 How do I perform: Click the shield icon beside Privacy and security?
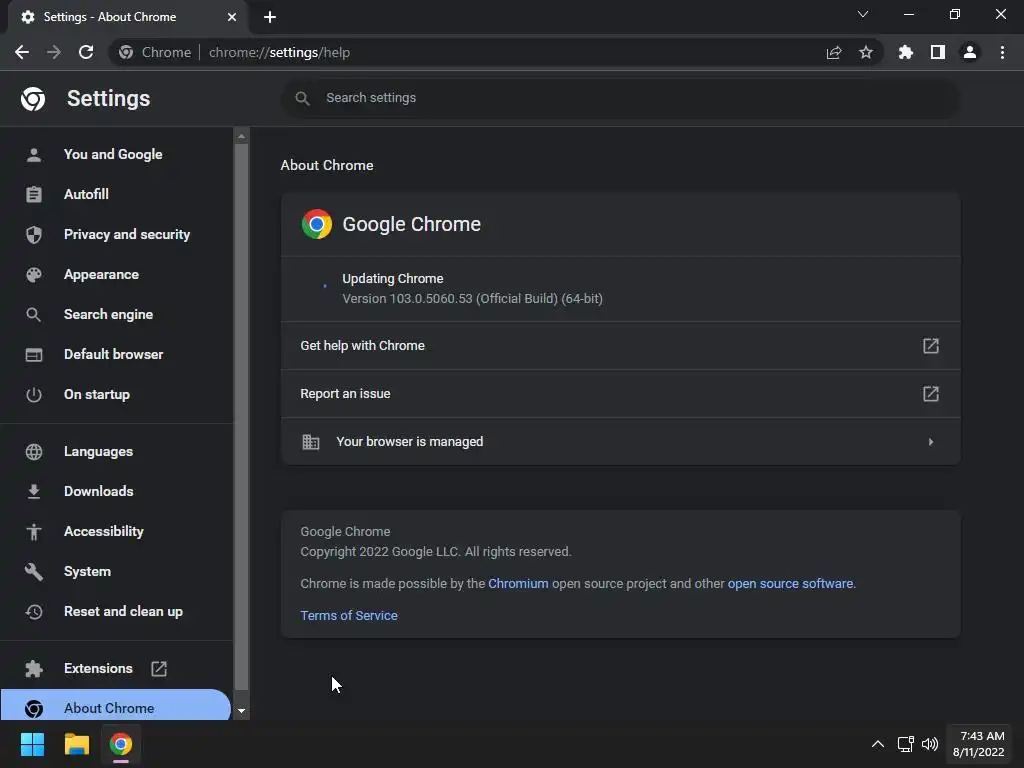(x=34, y=234)
